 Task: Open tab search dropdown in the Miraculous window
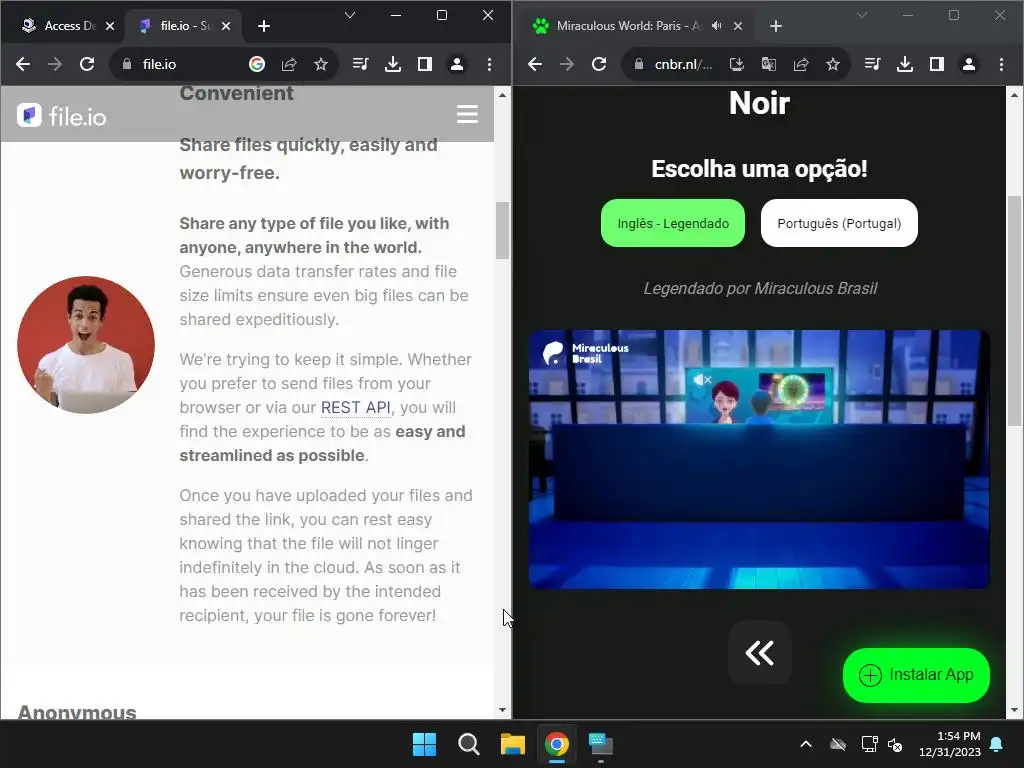(862, 15)
